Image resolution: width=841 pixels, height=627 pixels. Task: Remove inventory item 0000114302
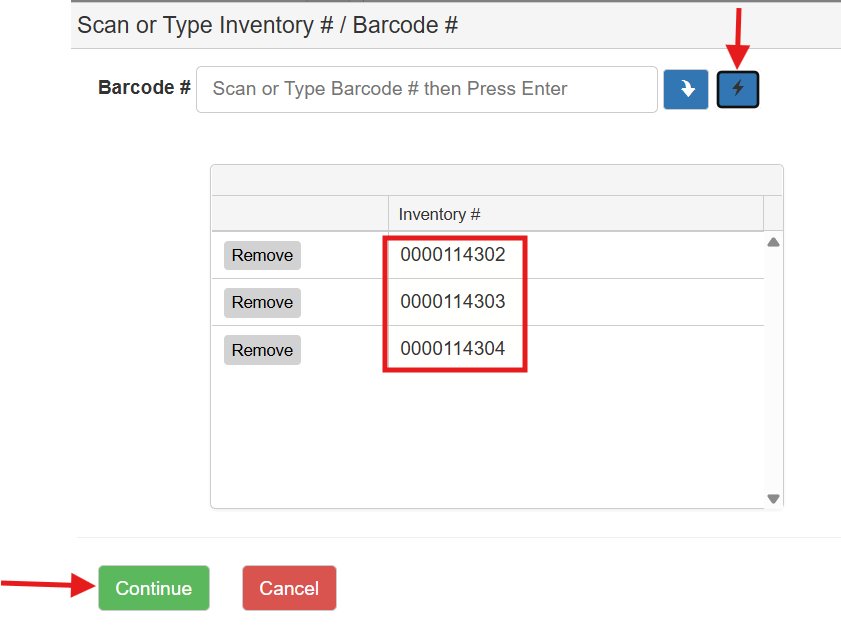(x=262, y=255)
